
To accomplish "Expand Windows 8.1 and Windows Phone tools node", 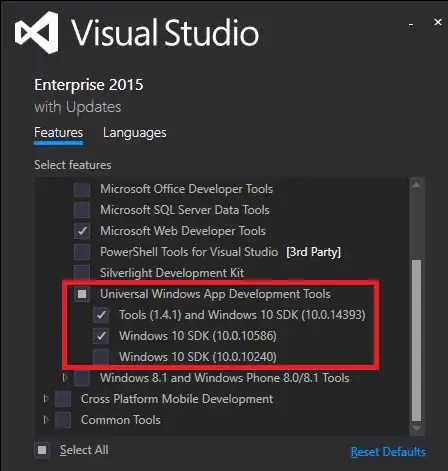I will click(65, 378).
